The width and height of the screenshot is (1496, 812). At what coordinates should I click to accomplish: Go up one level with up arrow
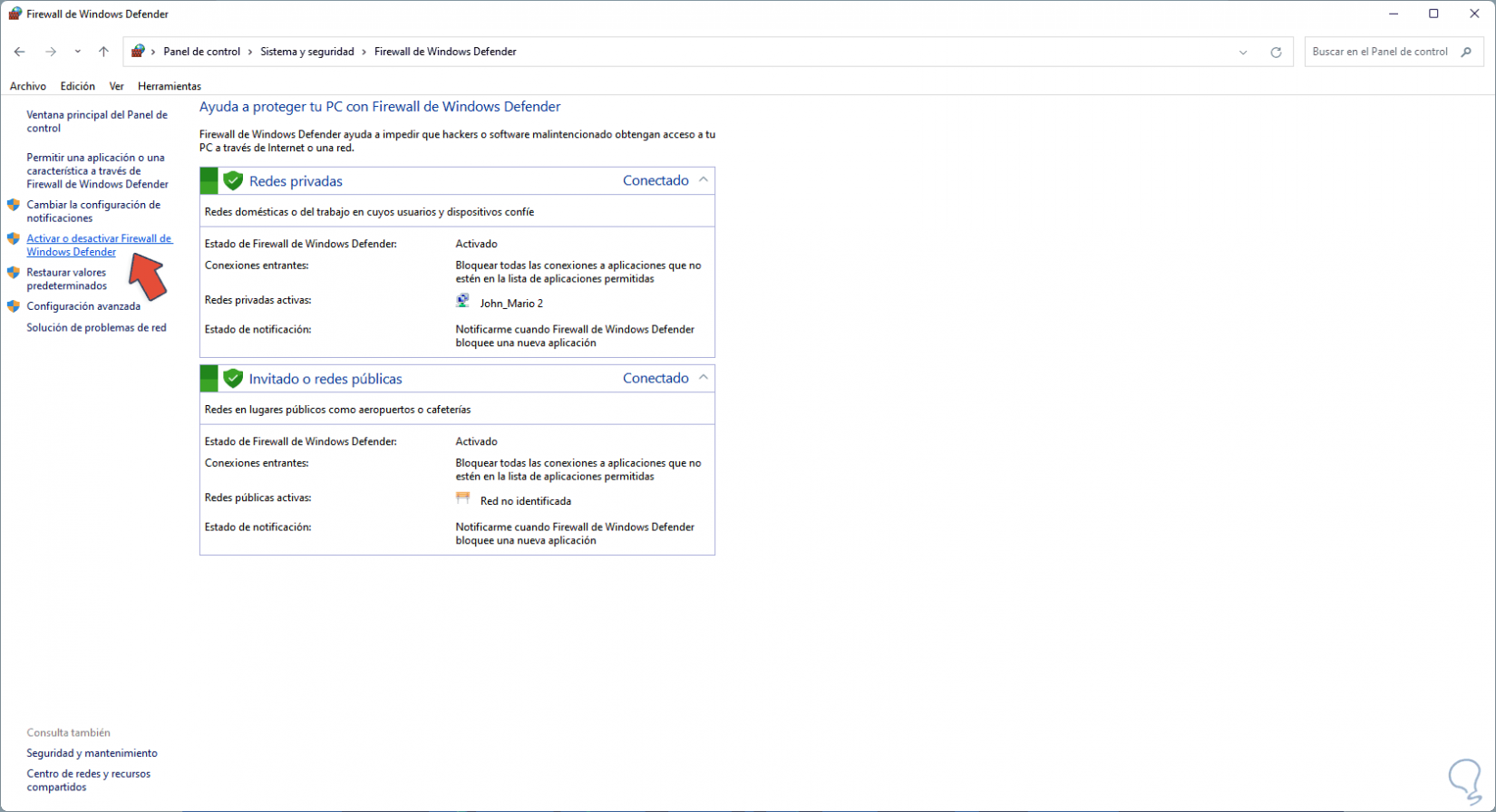(x=103, y=52)
